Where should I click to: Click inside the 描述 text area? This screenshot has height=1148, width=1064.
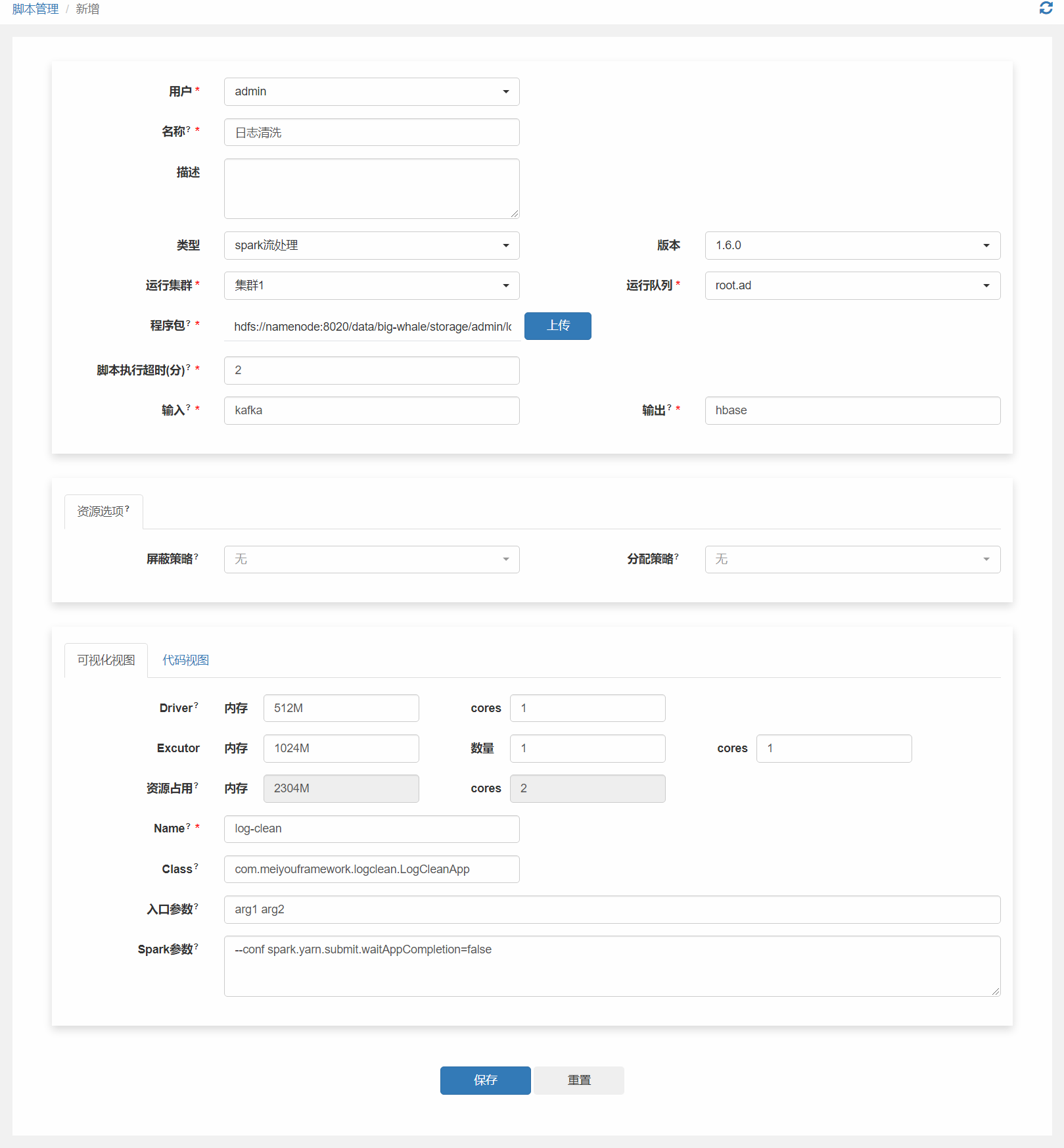tap(371, 188)
